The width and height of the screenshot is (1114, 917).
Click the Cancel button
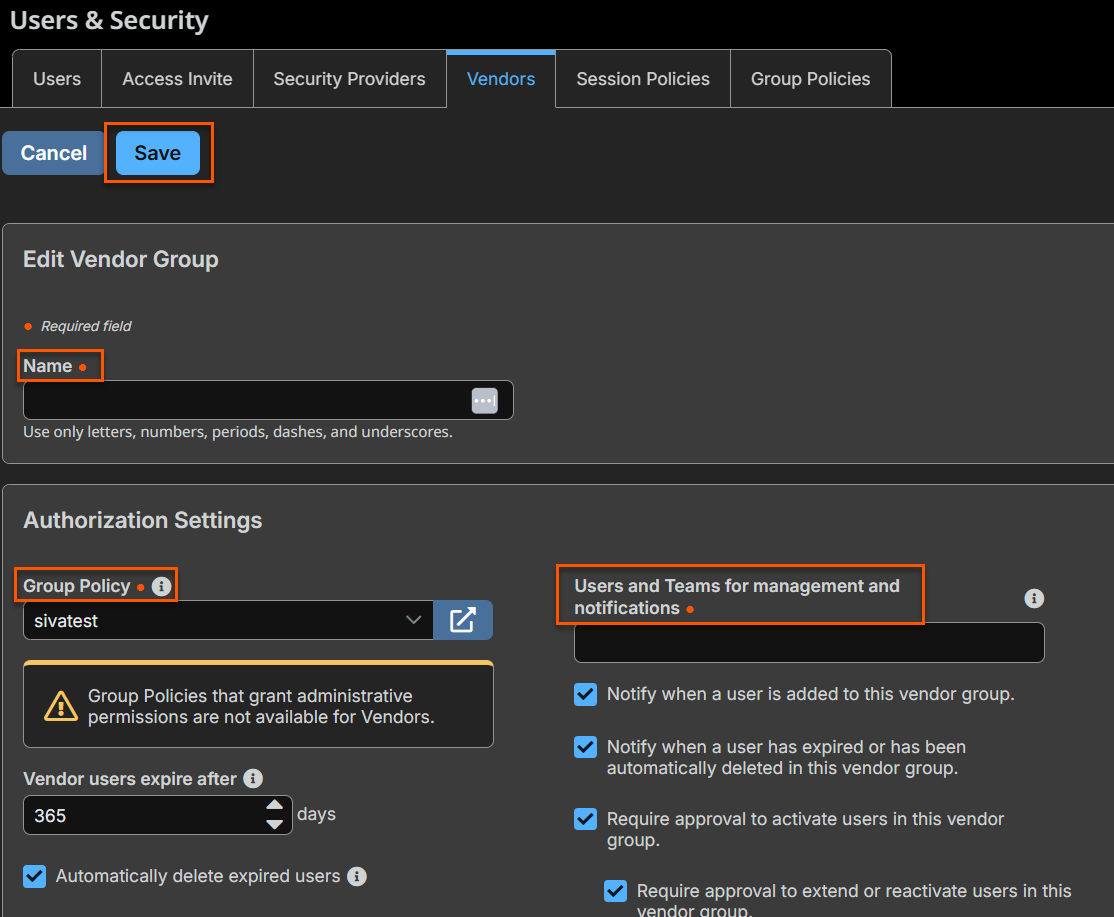tap(53, 153)
